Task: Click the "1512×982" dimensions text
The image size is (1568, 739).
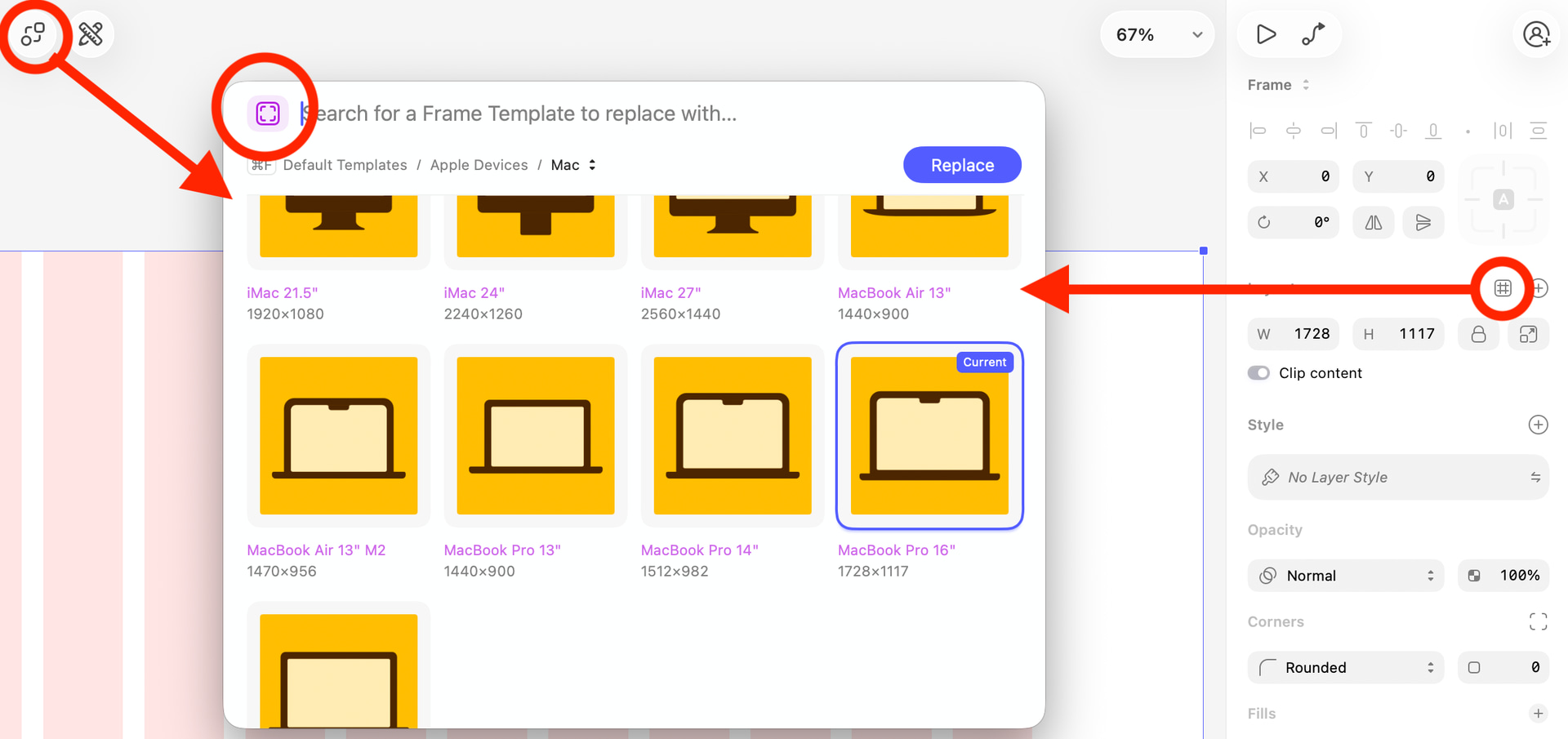Action: [x=675, y=572]
